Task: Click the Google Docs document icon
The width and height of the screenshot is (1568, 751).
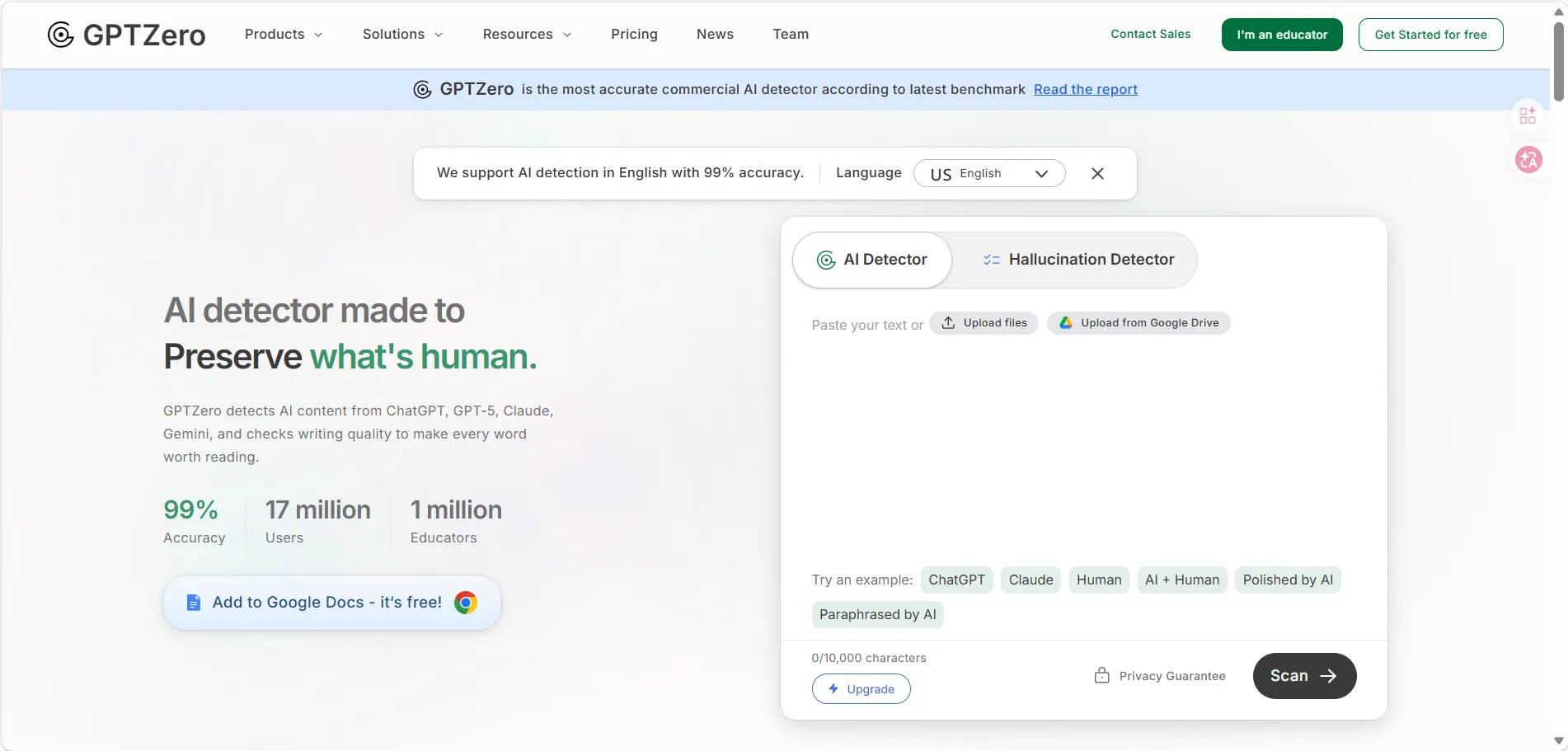Action: coord(194,603)
